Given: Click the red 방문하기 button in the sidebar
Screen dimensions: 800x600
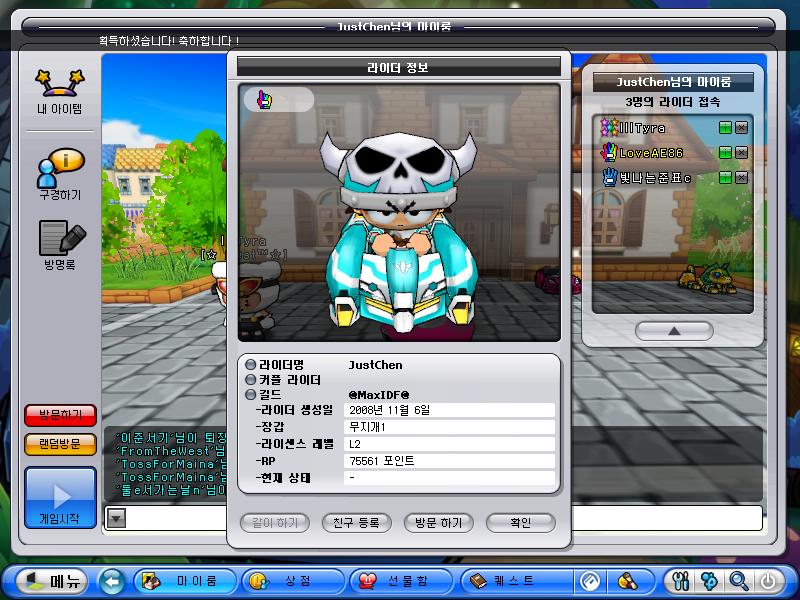Looking at the screenshot, I should pyautogui.click(x=60, y=415).
